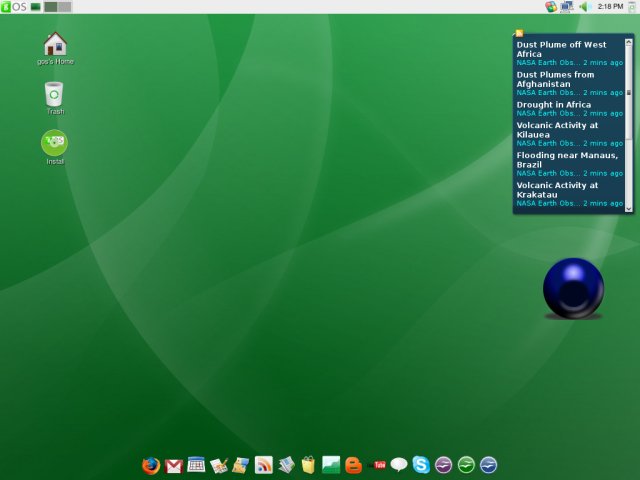
Task: Click the Install desktop icon
Action: click(55, 144)
